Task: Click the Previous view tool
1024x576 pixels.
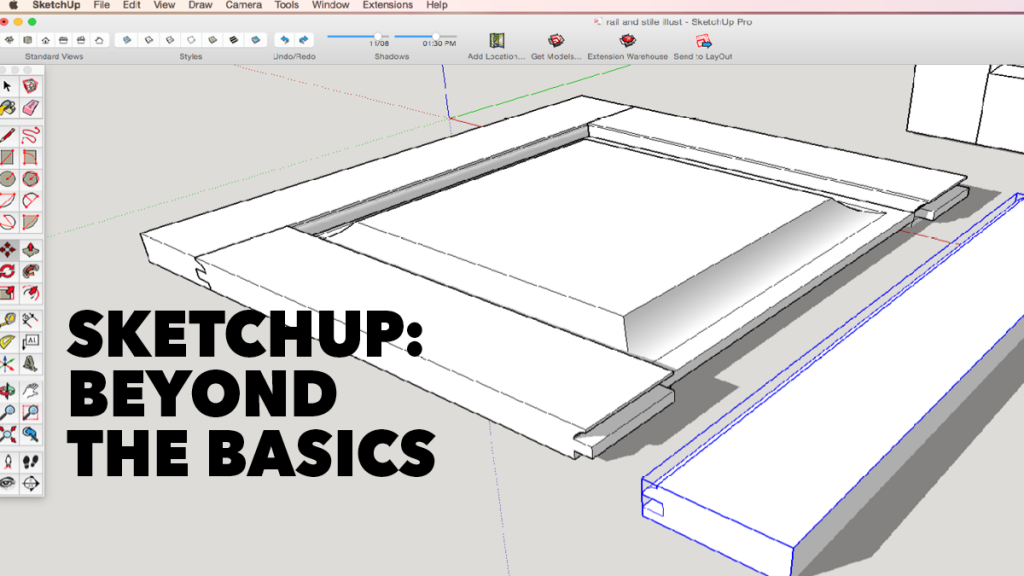Action: [x=30, y=434]
